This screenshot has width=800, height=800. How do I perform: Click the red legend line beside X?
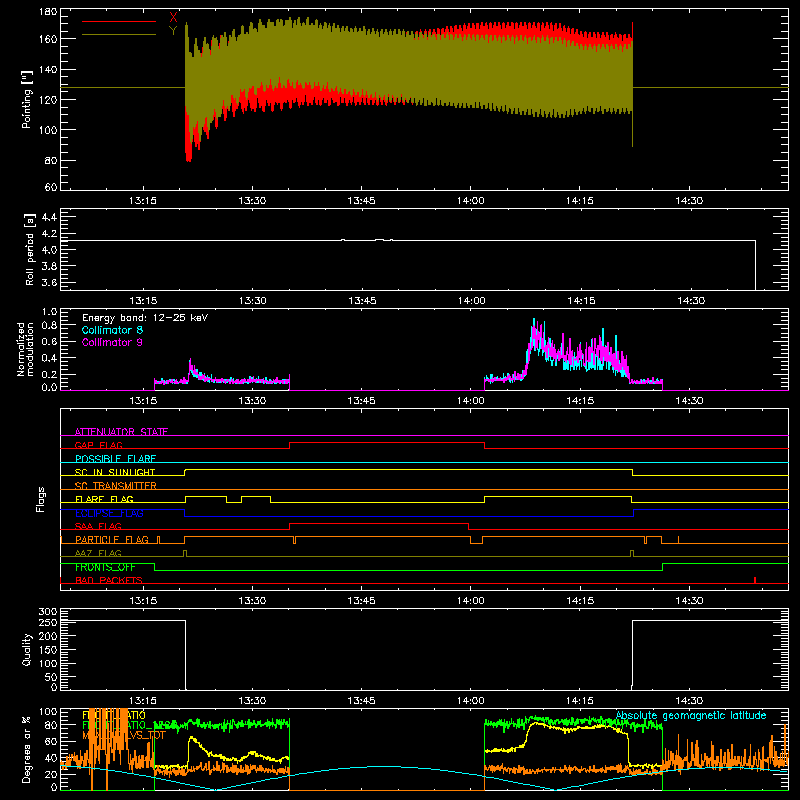[x=119, y=21]
